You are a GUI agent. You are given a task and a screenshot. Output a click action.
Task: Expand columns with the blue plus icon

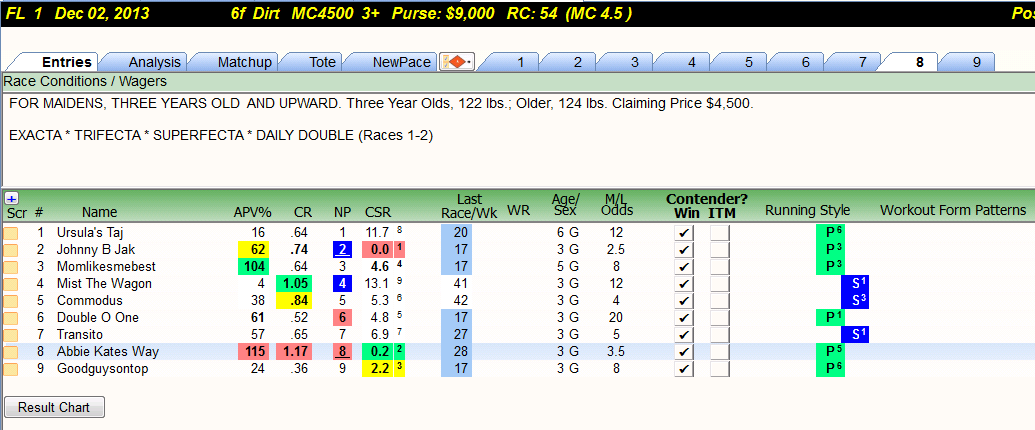click(11, 197)
